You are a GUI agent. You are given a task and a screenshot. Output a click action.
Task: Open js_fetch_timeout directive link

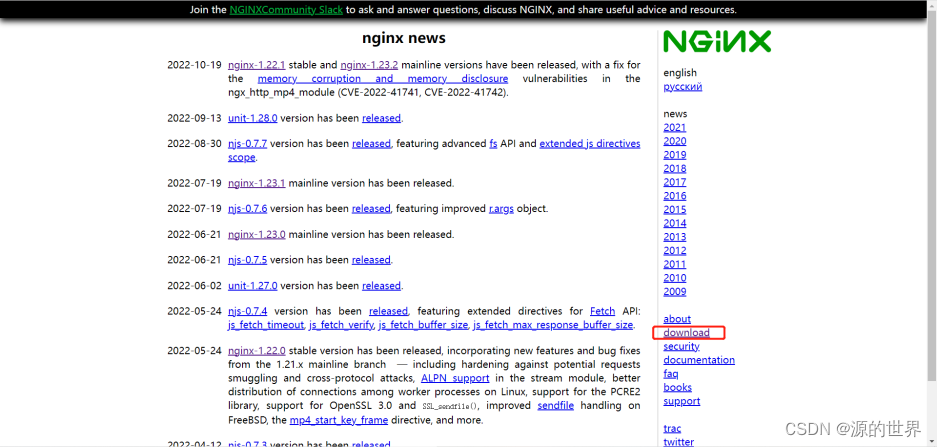pyautogui.click(x=266, y=325)
